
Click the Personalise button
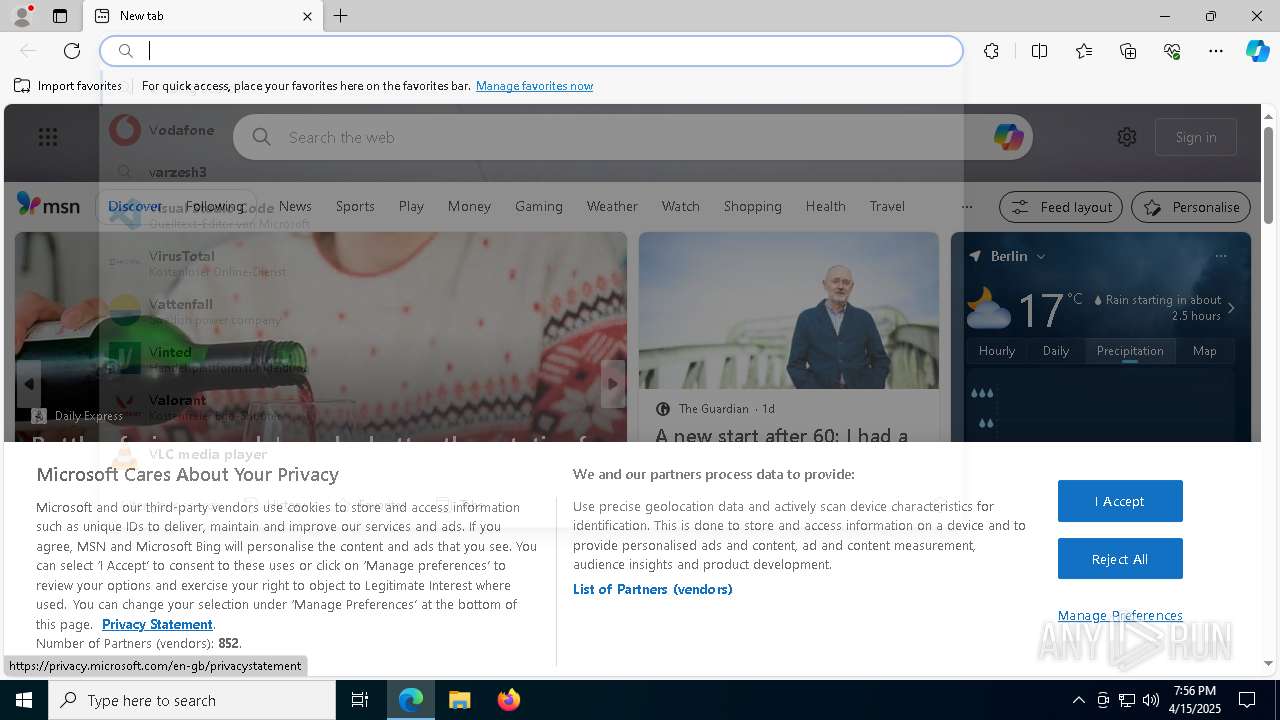(x=1191, y=207)
